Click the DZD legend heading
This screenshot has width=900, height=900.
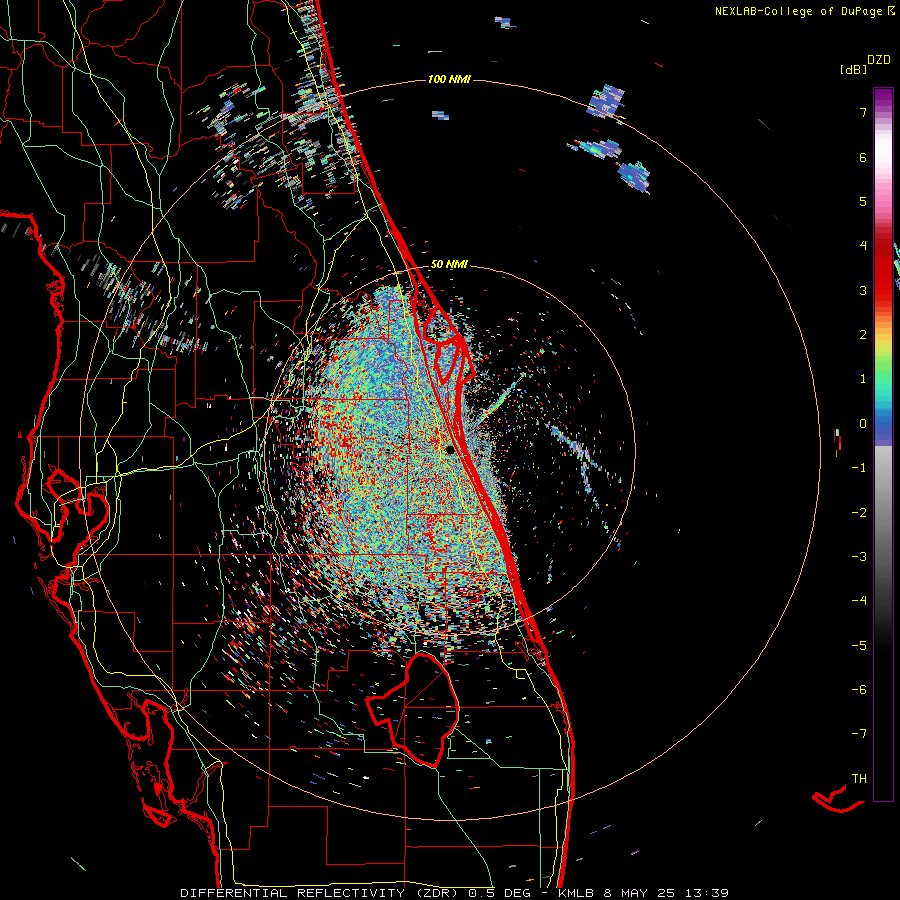[x=879, y=60]
